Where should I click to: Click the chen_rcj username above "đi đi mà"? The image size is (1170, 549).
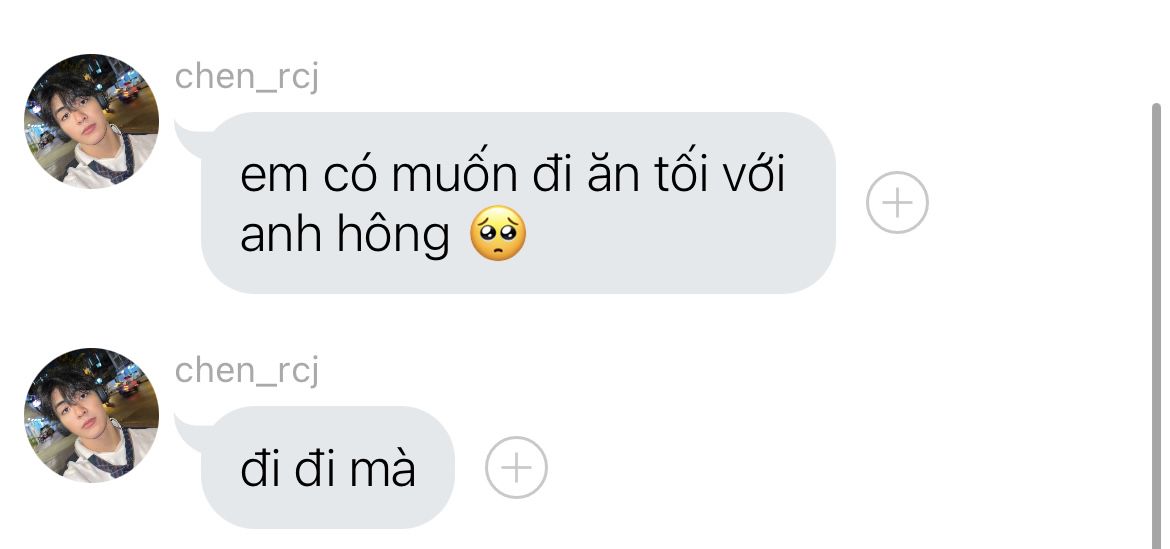click(x=247, y=370)
